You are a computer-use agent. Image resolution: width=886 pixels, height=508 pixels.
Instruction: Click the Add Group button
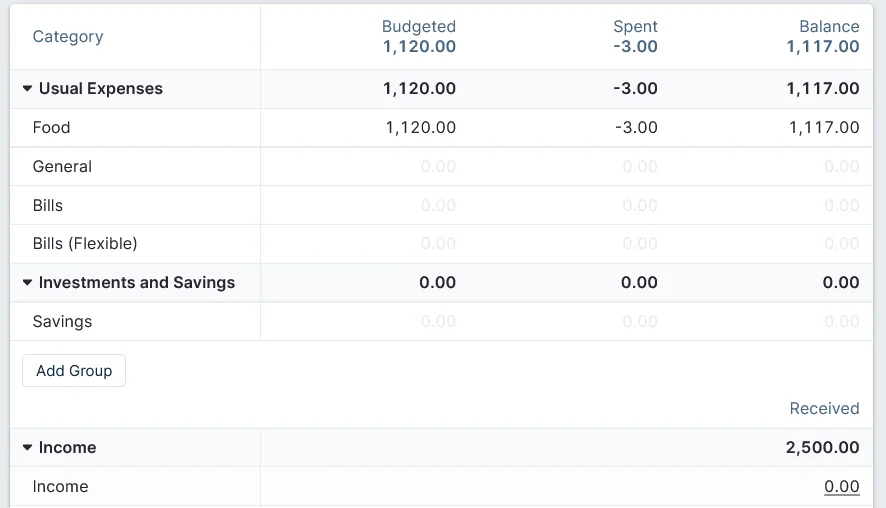tap(74, 371)
